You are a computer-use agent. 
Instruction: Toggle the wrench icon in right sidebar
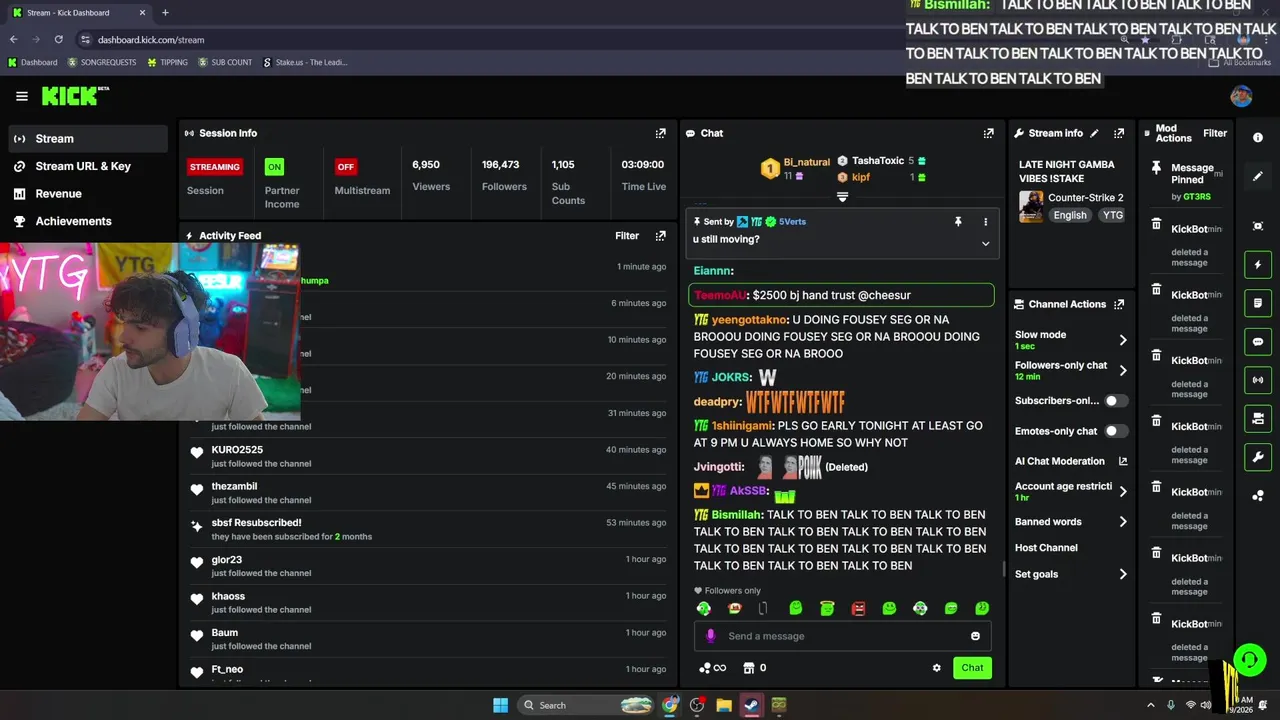(1258, 457)
